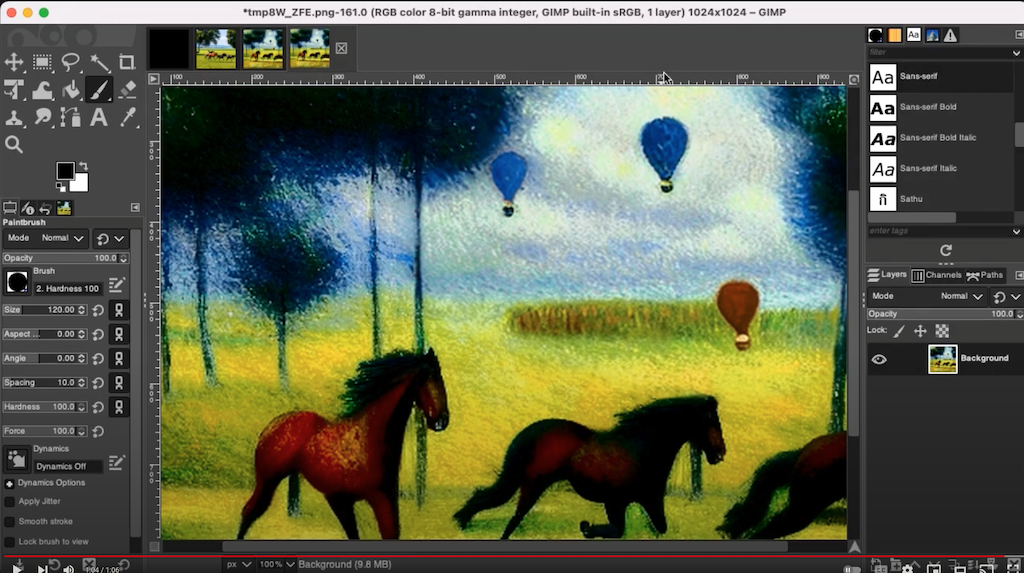This screenshot has width=1024, height=573.
Task: Open the Device Status tab
Action: click(28, 208)
